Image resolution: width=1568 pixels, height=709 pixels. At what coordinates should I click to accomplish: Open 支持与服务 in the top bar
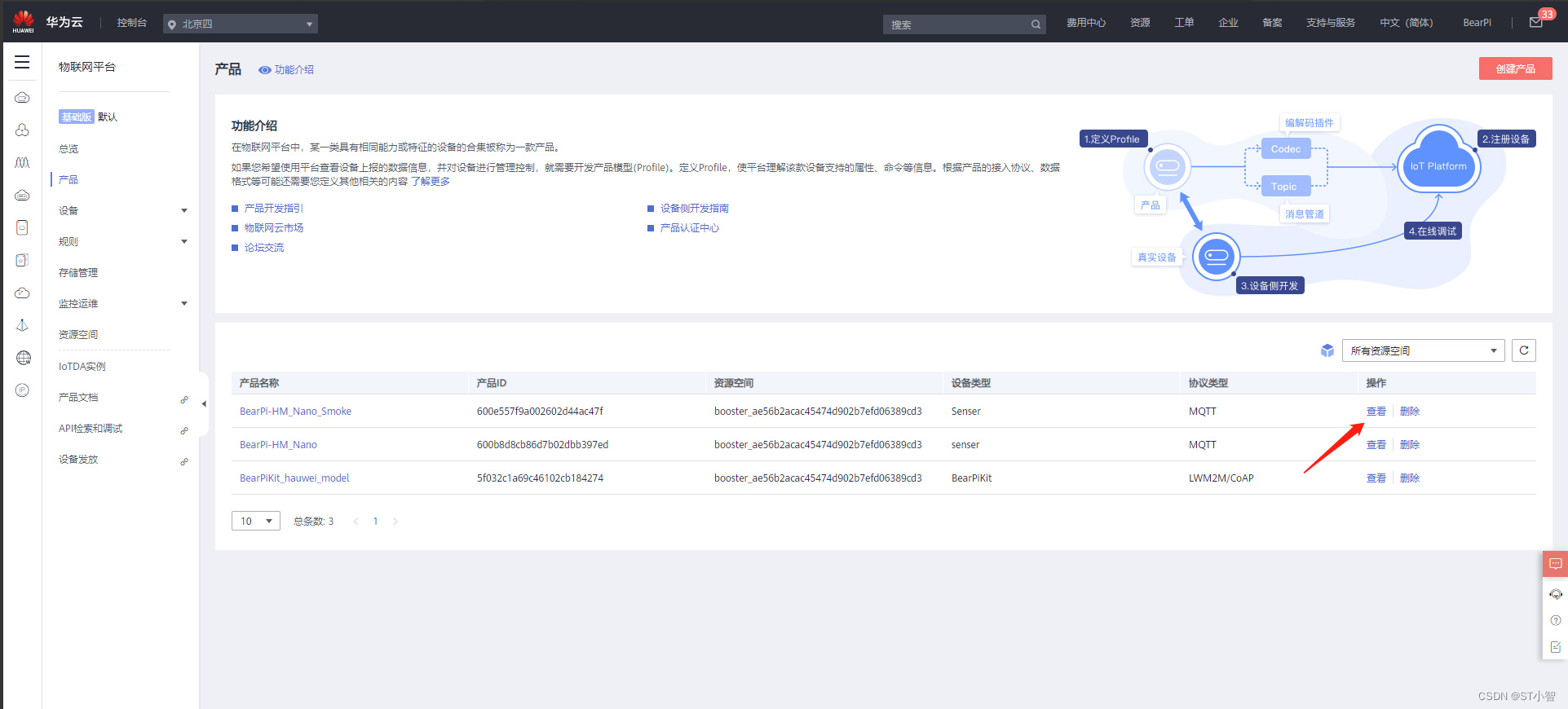coord(1331,23)
